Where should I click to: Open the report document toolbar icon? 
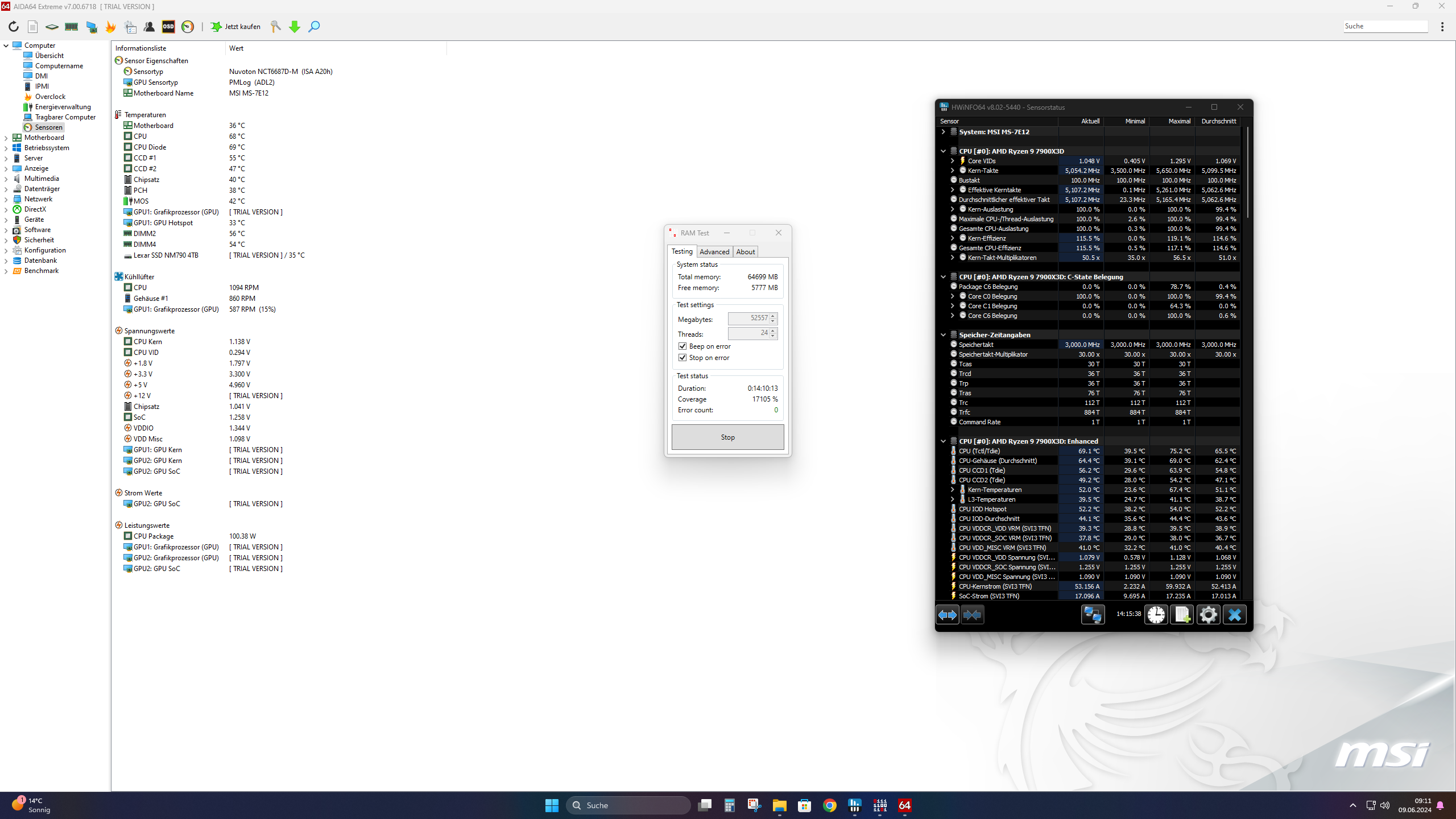33,27
